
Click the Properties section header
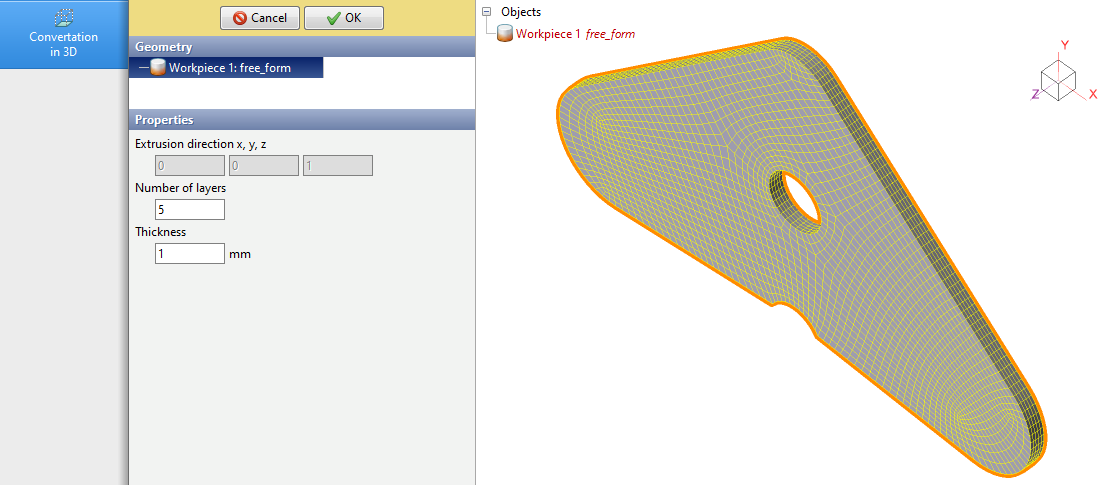(301, 120)
